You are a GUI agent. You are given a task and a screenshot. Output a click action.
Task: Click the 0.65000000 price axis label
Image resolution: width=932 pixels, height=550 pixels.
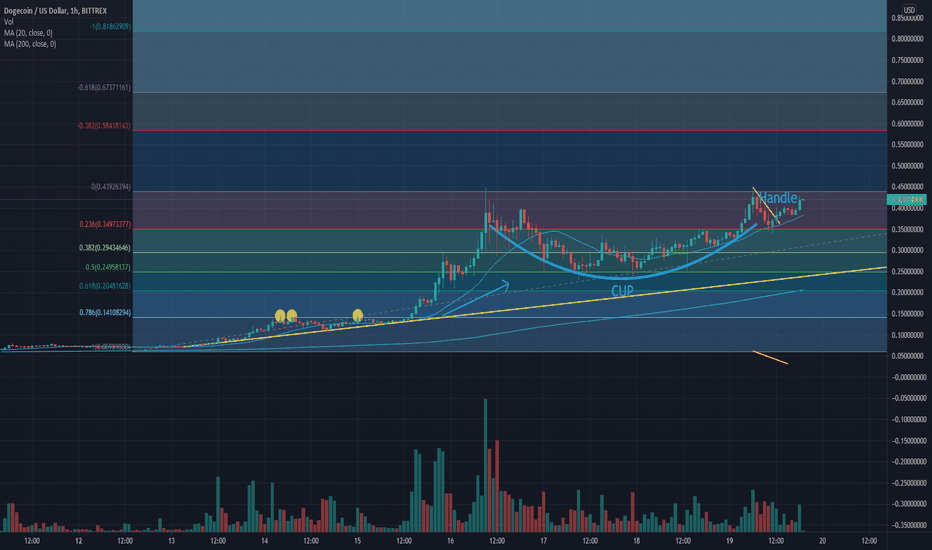pos(908,102)
